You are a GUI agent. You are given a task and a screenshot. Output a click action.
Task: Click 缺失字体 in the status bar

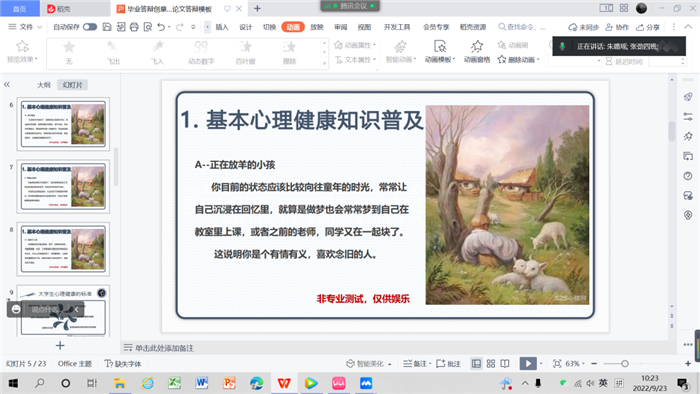[x=123, y=364]
